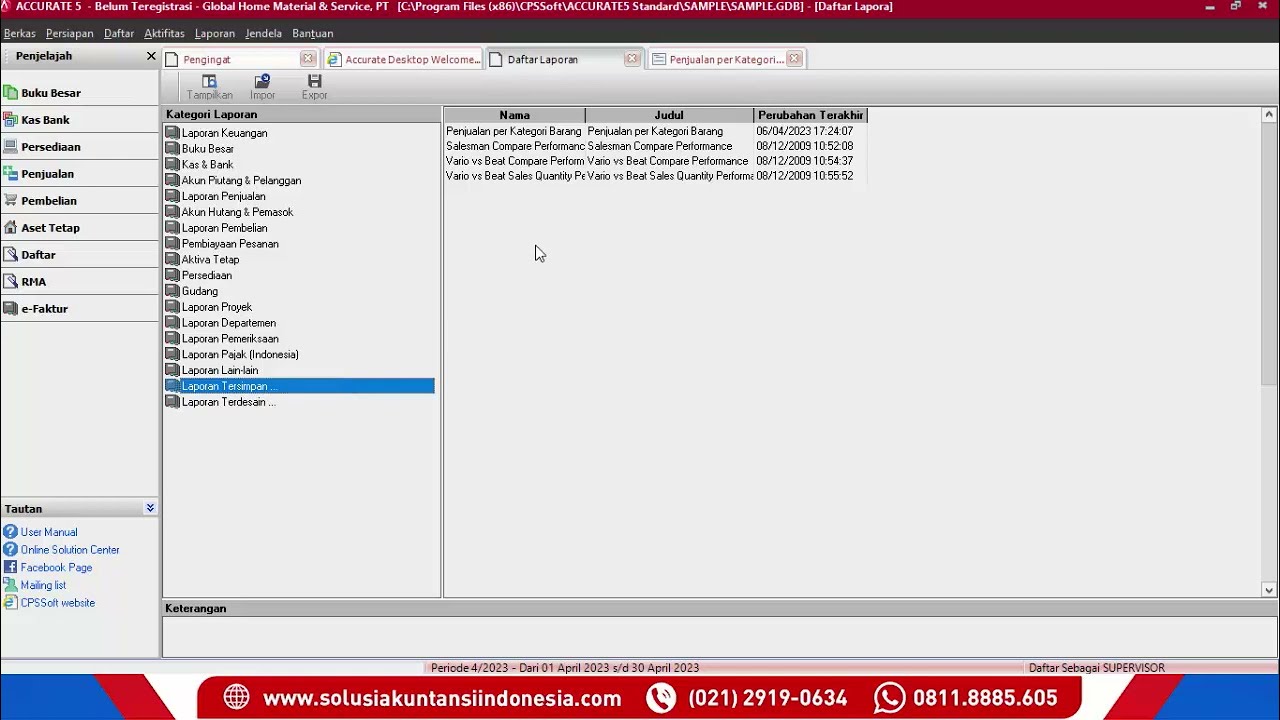Select the Akun Piutang & Pelanggan category
1280x720 pixels.
click(241, 181)
